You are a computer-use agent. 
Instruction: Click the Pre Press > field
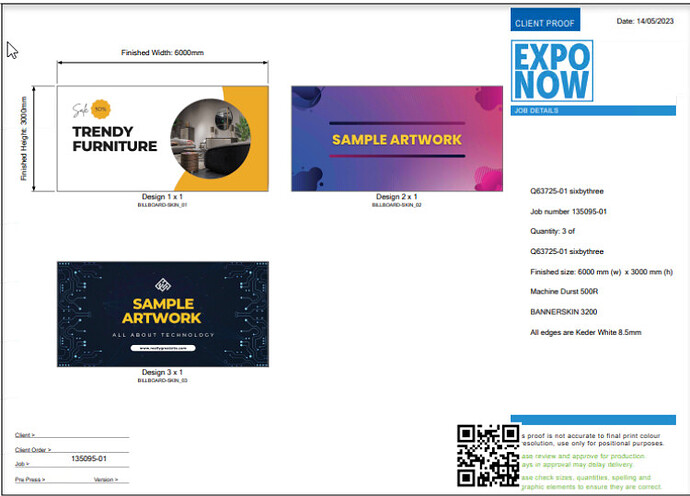(33, 480)
